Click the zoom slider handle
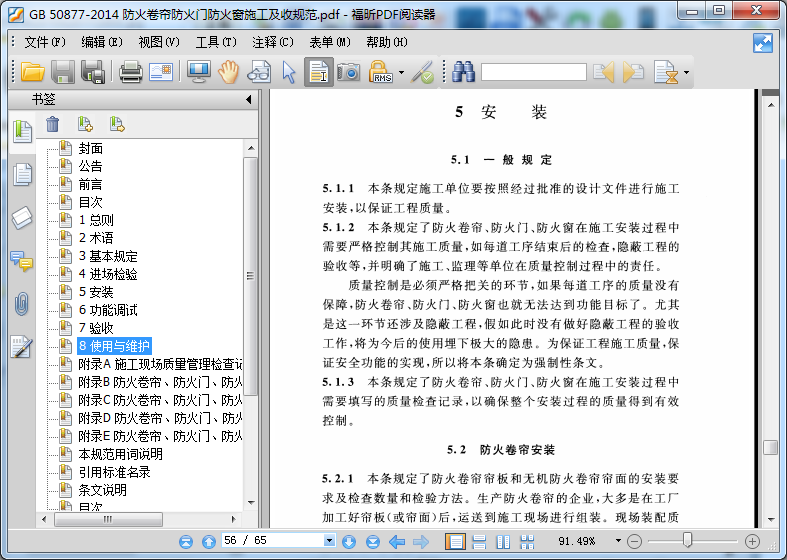This screenshot has width=787, height=560. point(688,541)
